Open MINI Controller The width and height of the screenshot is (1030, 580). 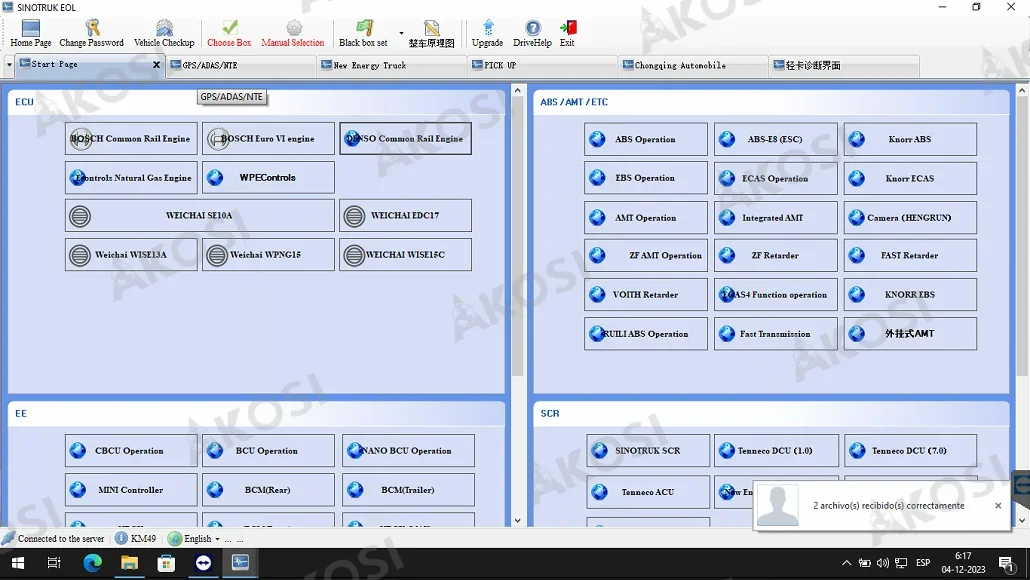131,490
